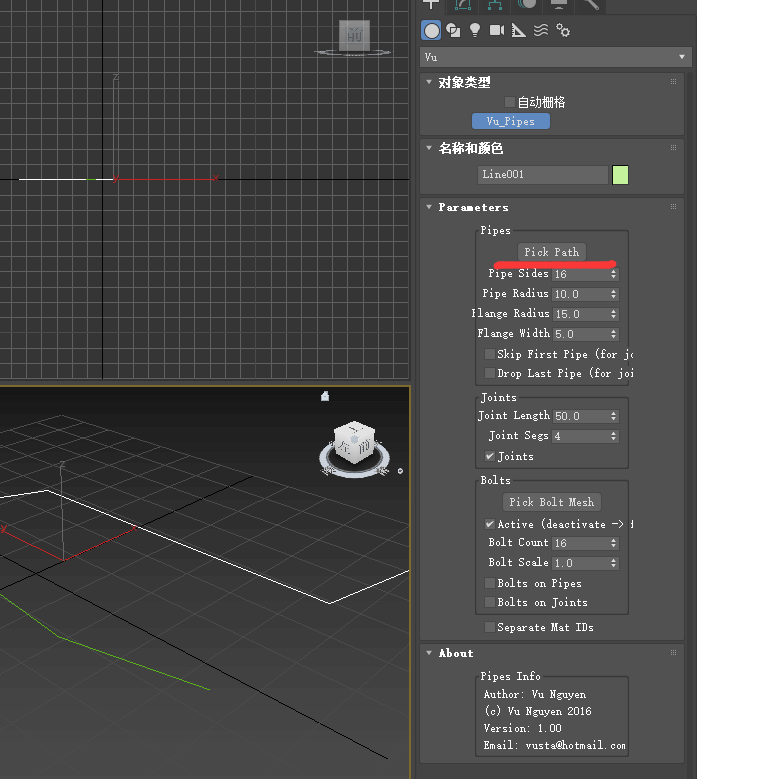Click the Pick Path button
Image resolution: width=765 pixels, height=779 pixels.
pyautogui.click(x=551, y=252)
